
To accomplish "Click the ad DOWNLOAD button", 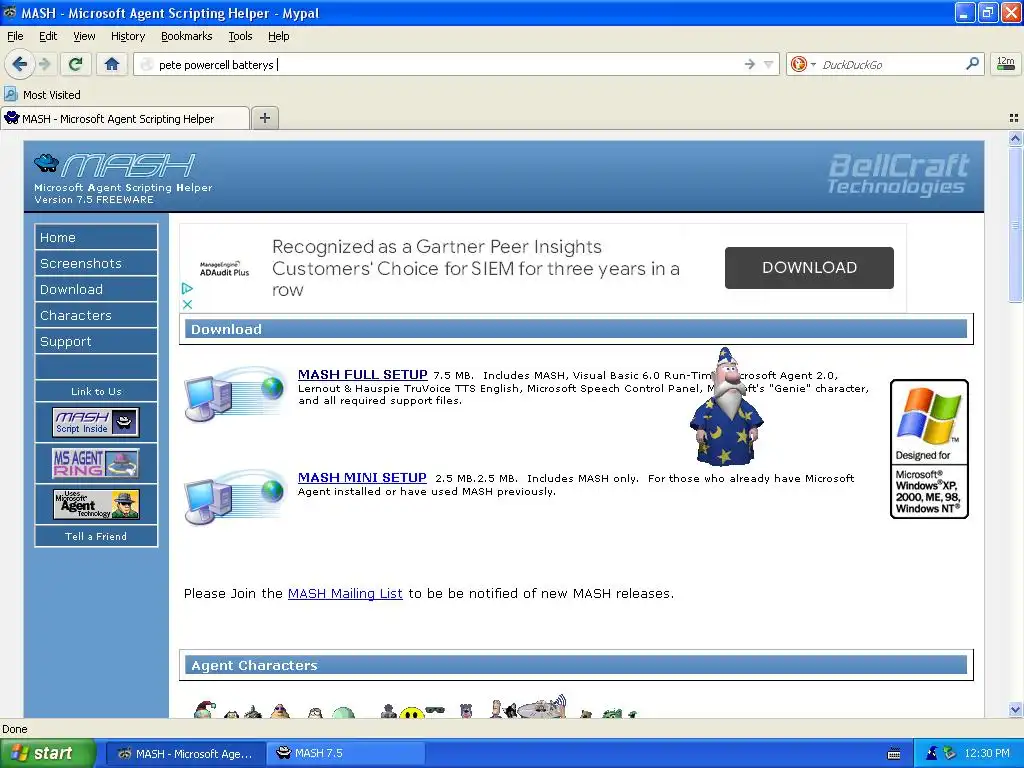I will coord(809,268).
